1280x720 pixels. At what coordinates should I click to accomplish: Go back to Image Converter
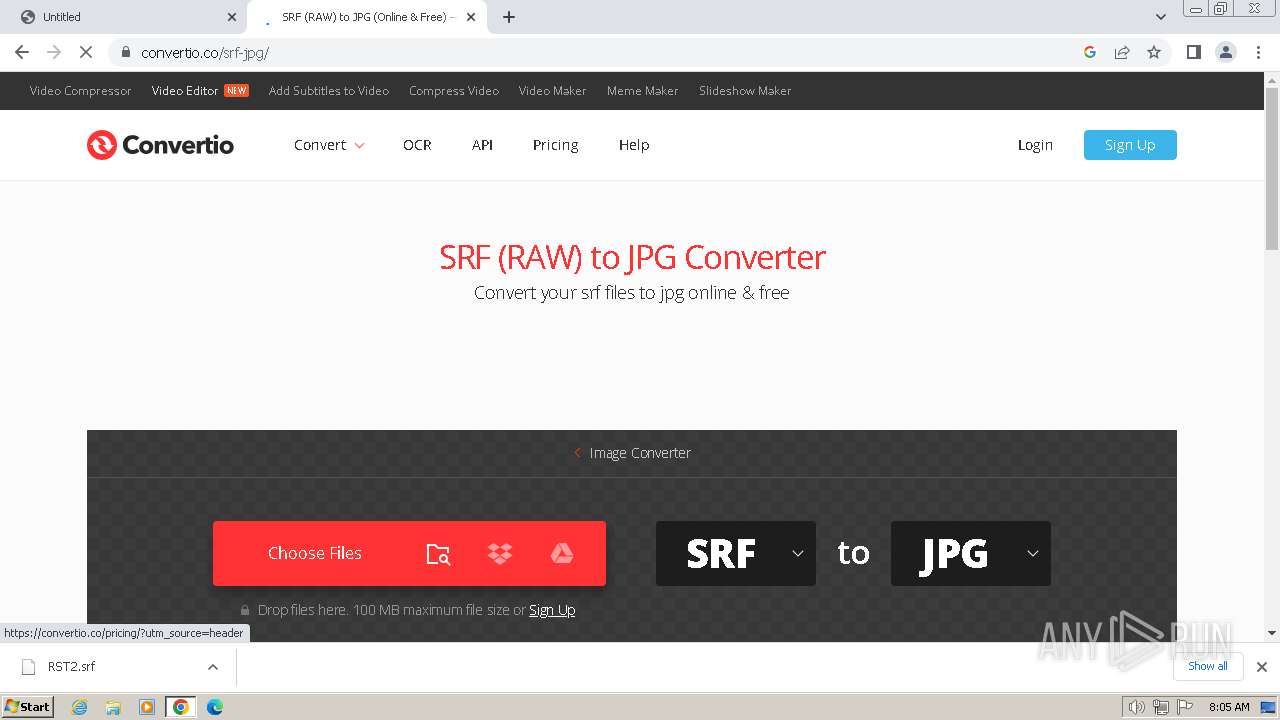click(x=632, y=453)
